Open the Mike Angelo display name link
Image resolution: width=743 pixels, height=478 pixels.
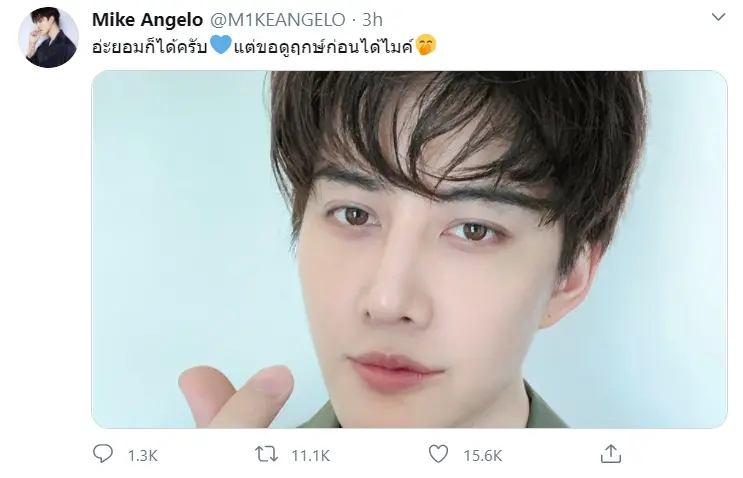tap(147, 20)
